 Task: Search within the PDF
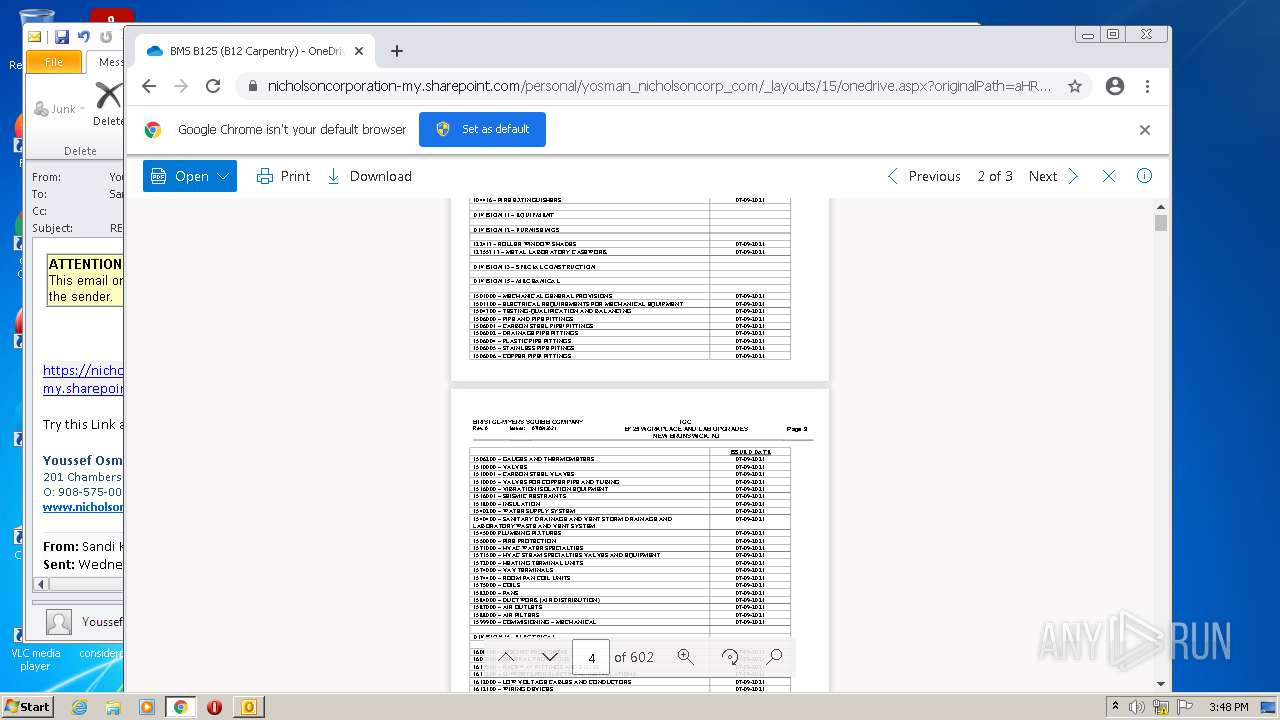[774, 657]
